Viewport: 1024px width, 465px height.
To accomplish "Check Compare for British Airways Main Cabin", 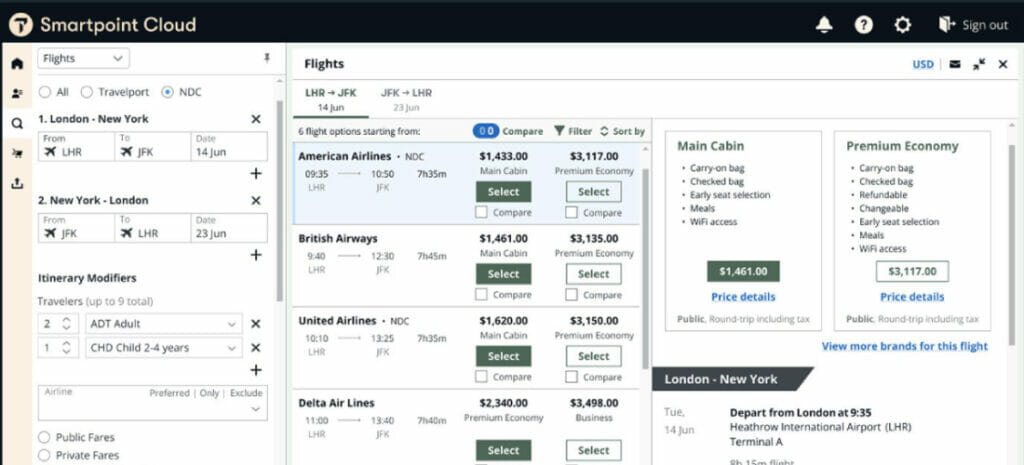I will (481, 295).
